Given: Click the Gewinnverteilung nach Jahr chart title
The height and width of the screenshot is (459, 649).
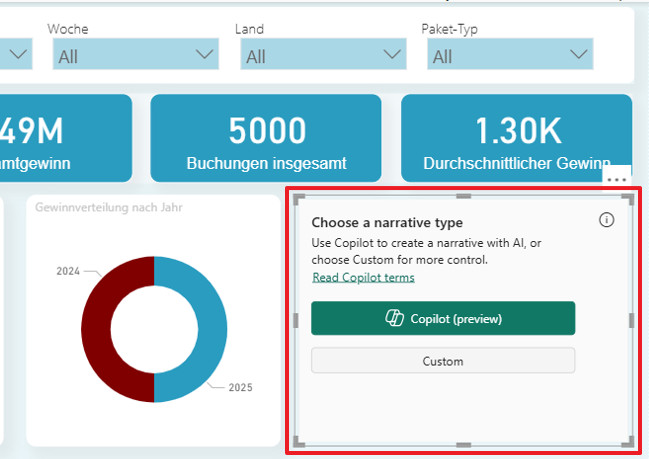Looking at the screenshot, I should point(108,207).
